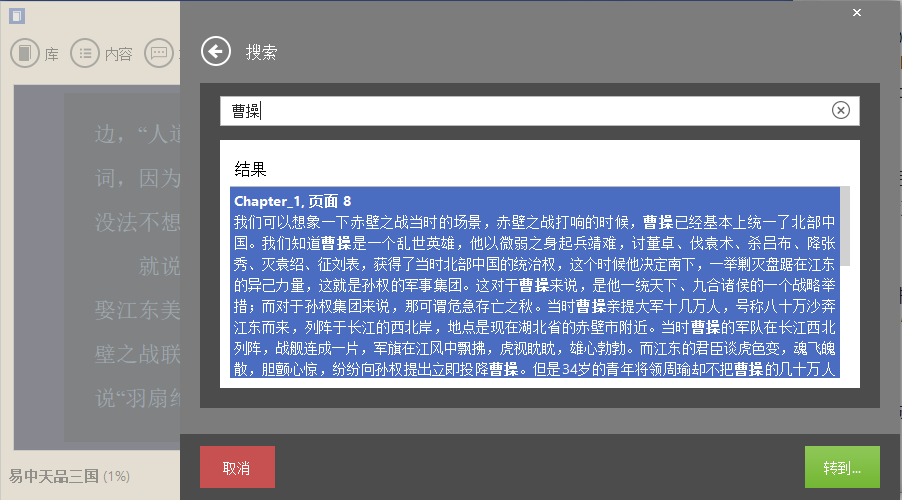Click the comments speech-bubble icon
Screen dimensions: 902x500
[159, 53]
